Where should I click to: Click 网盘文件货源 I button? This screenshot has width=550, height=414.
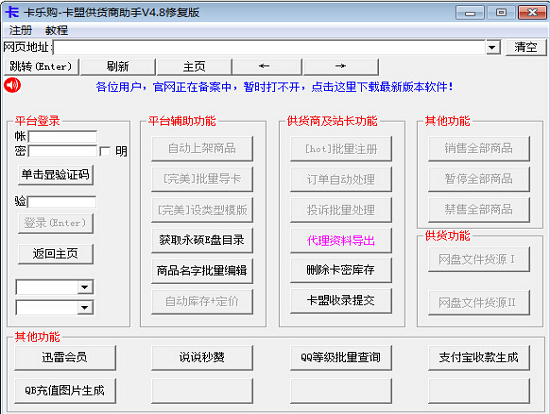479,259
